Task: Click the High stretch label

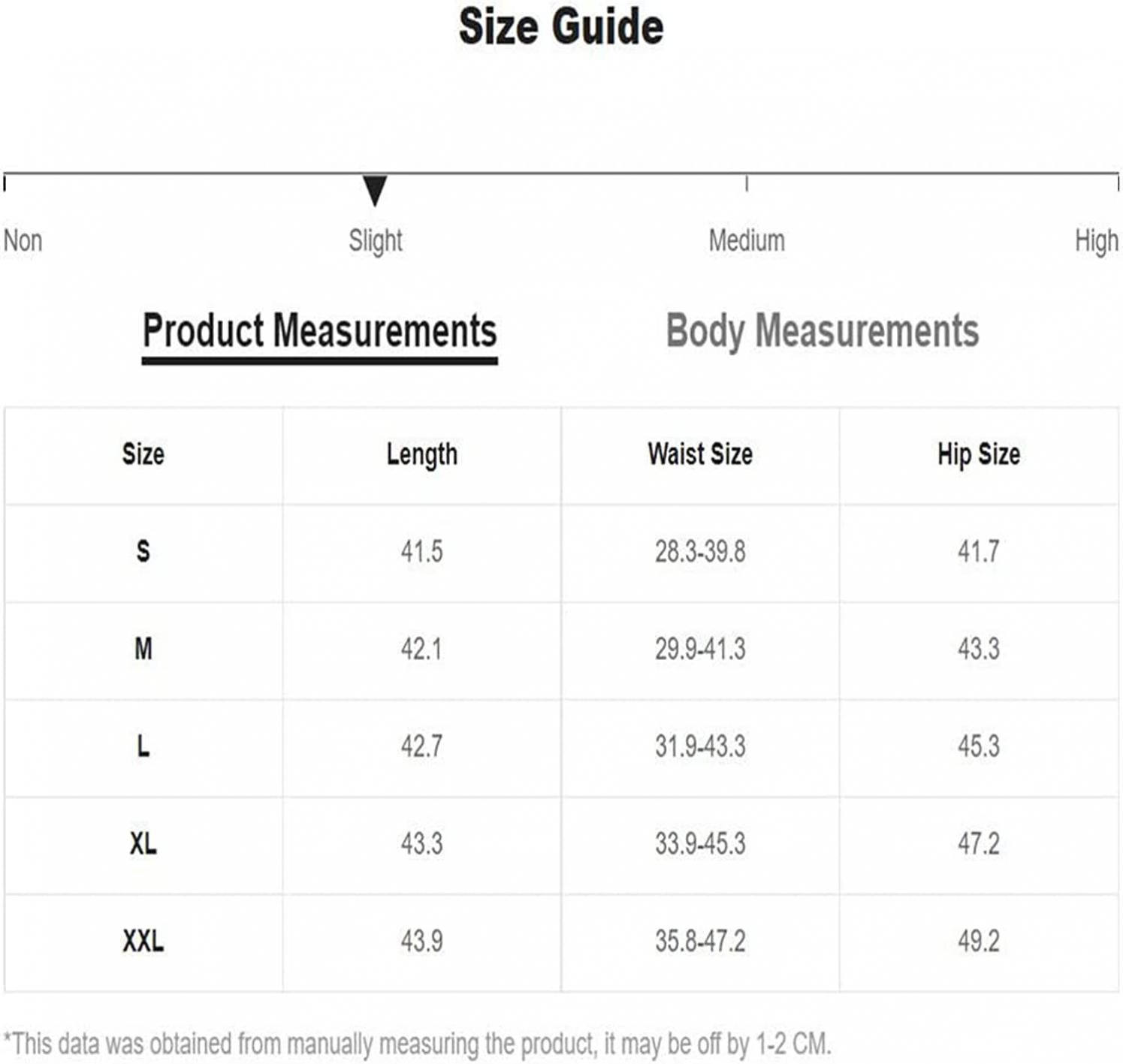Action: (x=1097, y=241)
